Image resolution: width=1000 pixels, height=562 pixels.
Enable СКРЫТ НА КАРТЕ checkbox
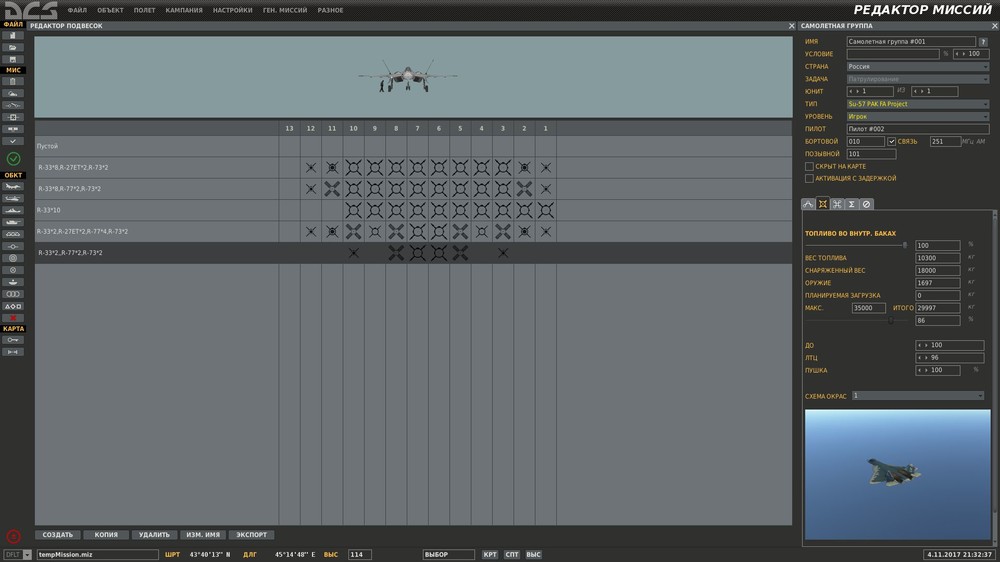pyautogui.click(x=809, y=166)
